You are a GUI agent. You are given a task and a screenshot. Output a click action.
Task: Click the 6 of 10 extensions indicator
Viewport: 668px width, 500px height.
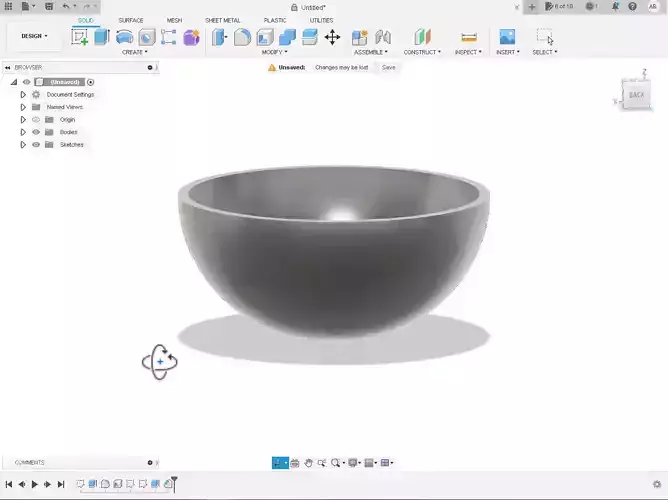point(559,6)
